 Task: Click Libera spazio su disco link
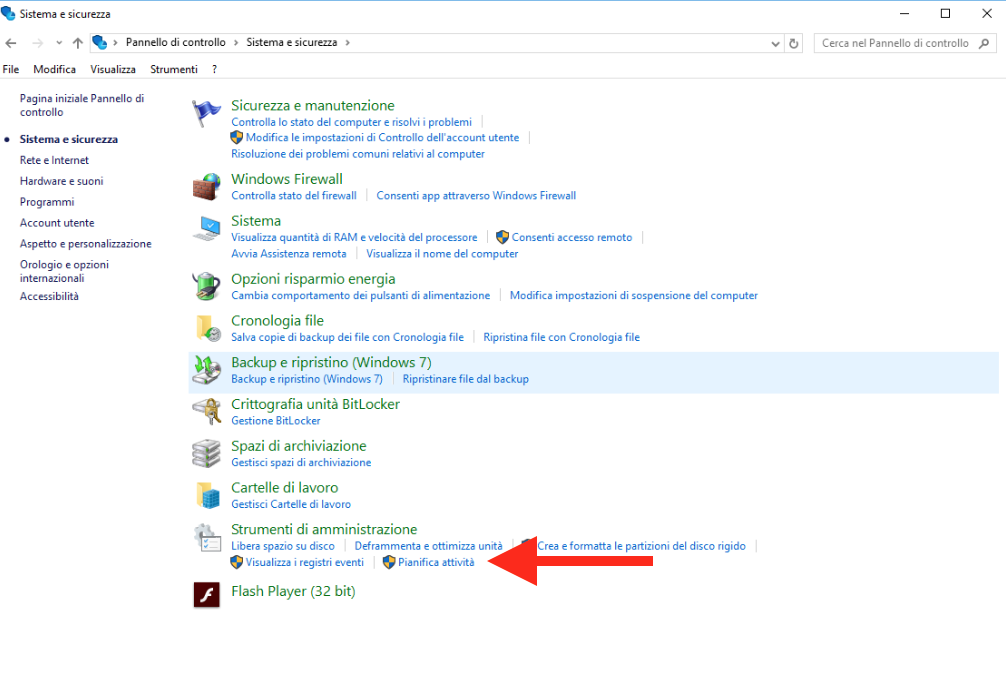click(x=283, y=546)
